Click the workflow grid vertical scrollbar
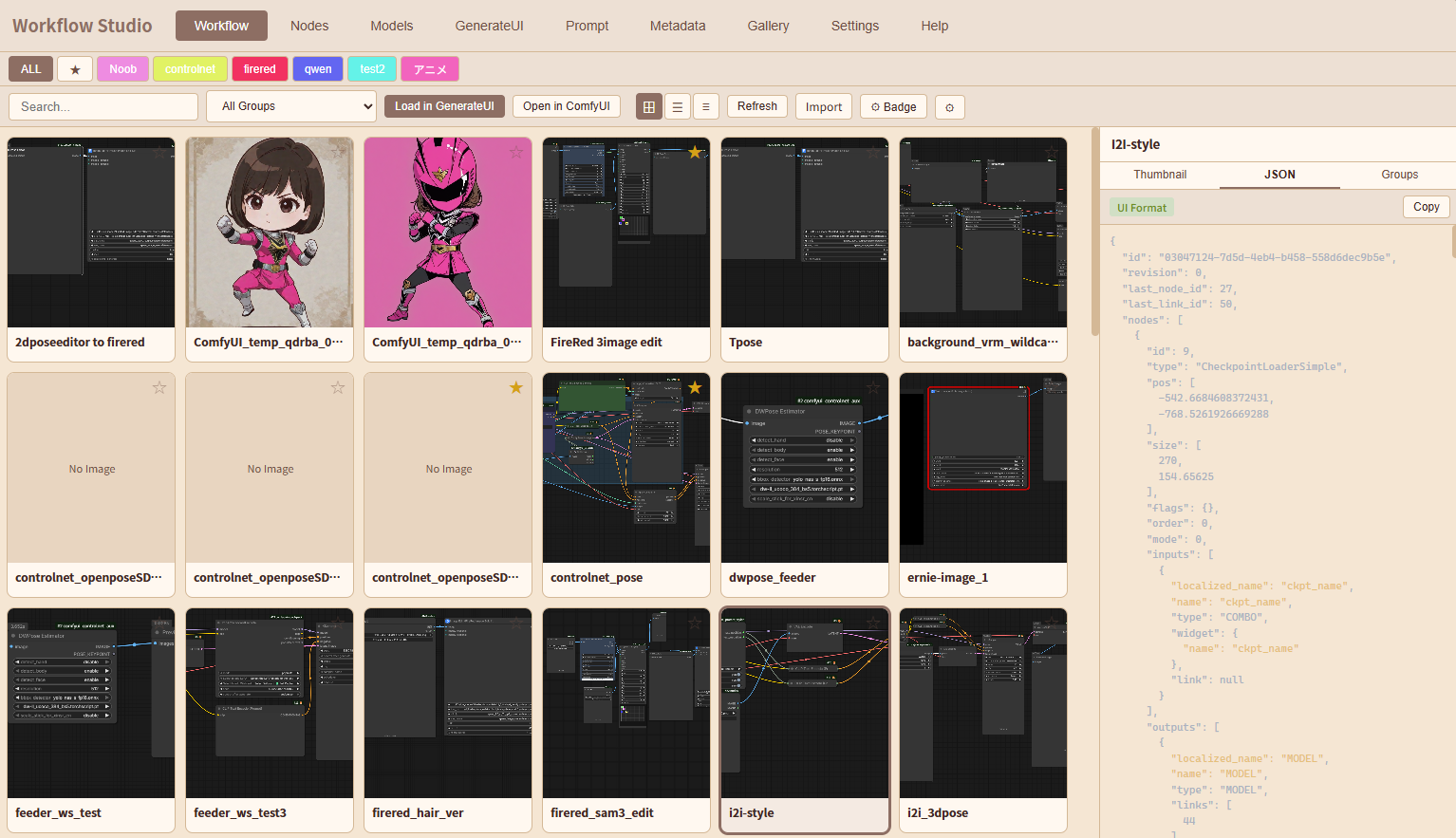Screen dimensions: 1456x838 (1095, 233)
